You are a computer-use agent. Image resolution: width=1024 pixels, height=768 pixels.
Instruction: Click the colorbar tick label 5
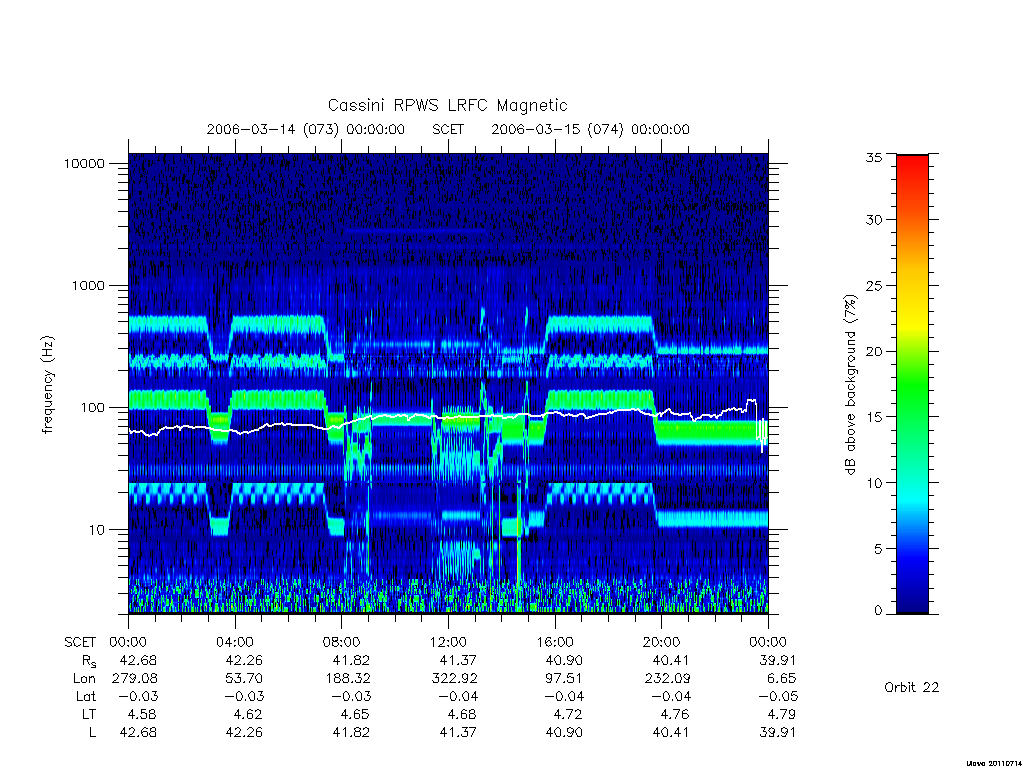point(877,549)
